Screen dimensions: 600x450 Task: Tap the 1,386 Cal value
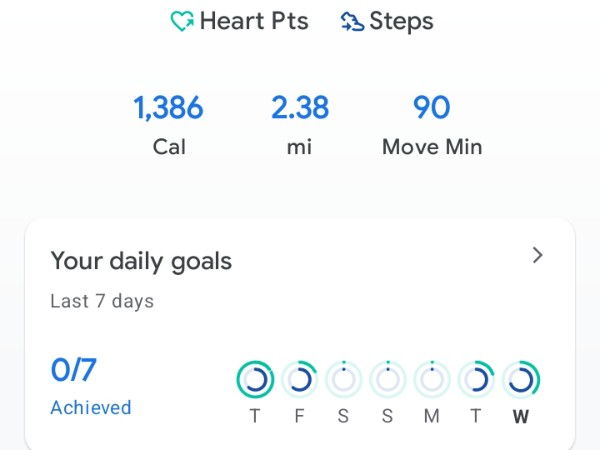pyautogui.click(x=168, y=108)
